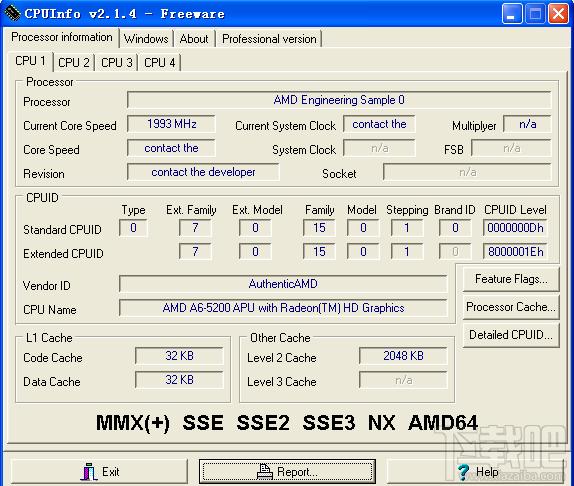This screenshot has height=486, width=574.
Task: Click Standard CPUID Level value 0000000Dh
Action: click(515, 228)
